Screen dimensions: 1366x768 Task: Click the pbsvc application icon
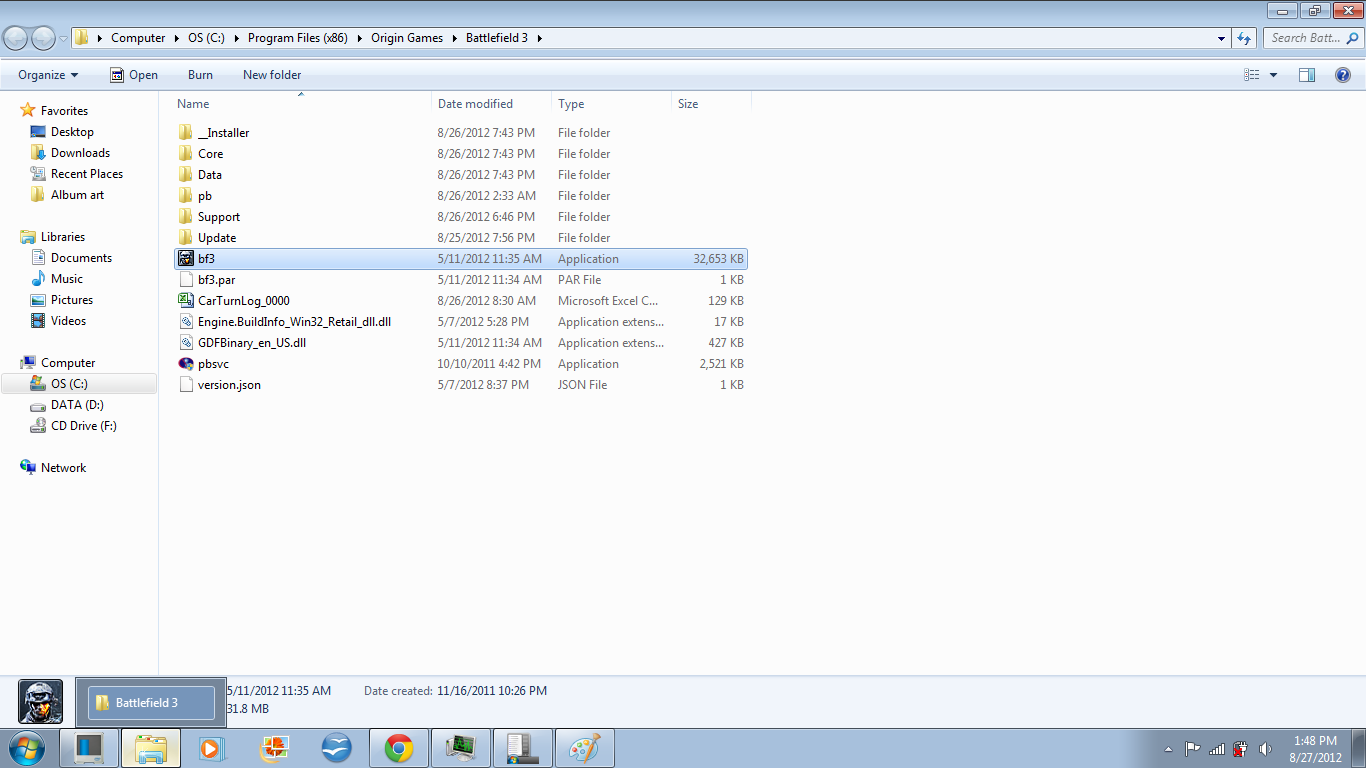(x=185, y=364)
